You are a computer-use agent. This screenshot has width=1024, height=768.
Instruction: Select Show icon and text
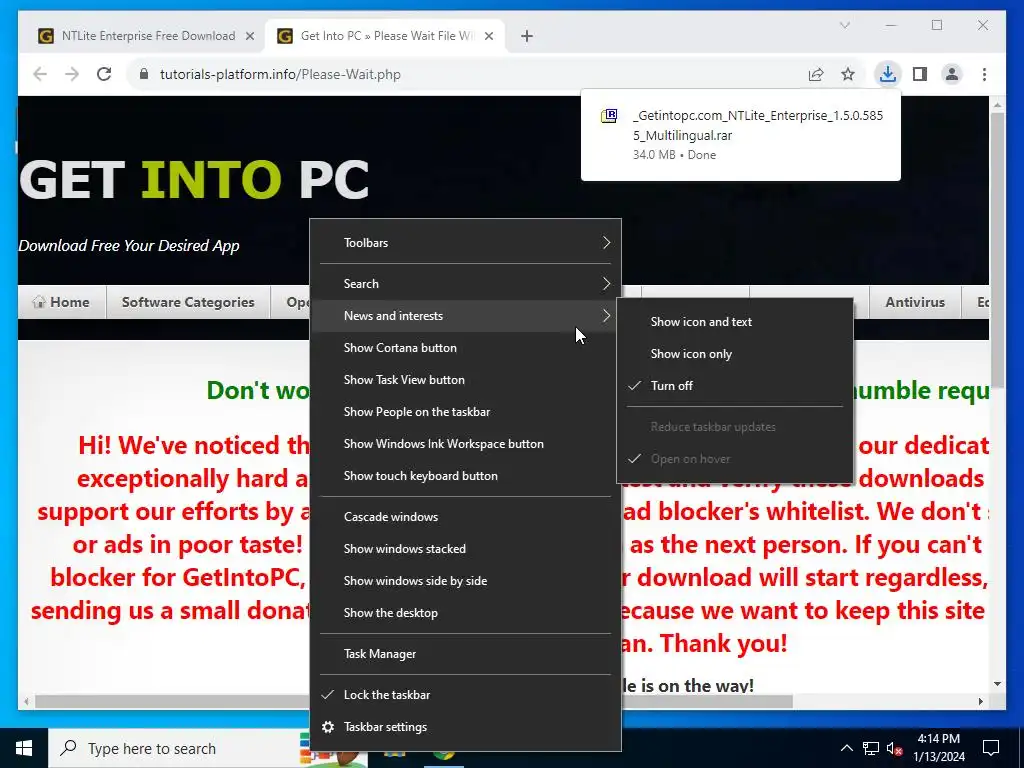[735, 321]
